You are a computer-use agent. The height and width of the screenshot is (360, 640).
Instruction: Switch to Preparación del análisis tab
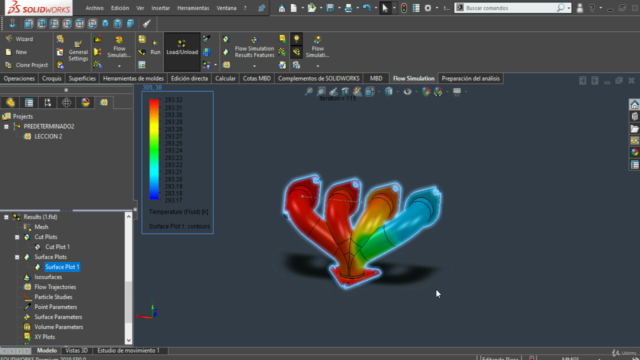pos(470,78)
